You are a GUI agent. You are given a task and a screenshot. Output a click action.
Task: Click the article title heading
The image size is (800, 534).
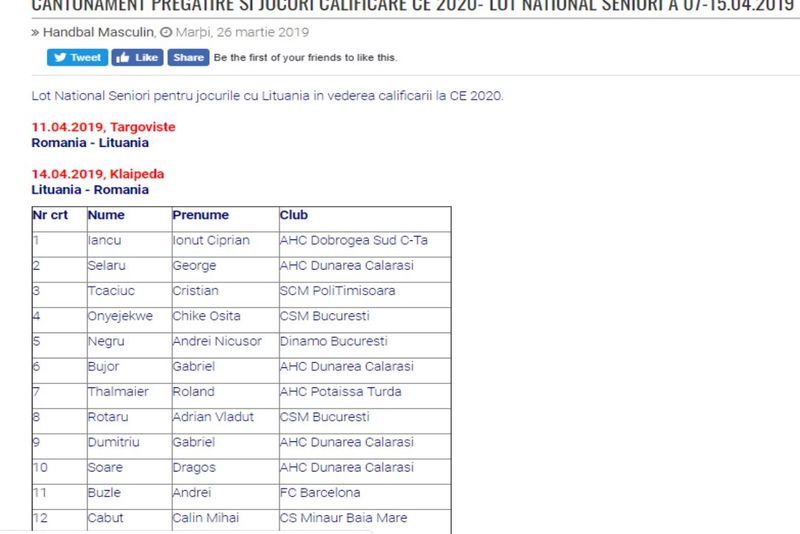(412, 6)
